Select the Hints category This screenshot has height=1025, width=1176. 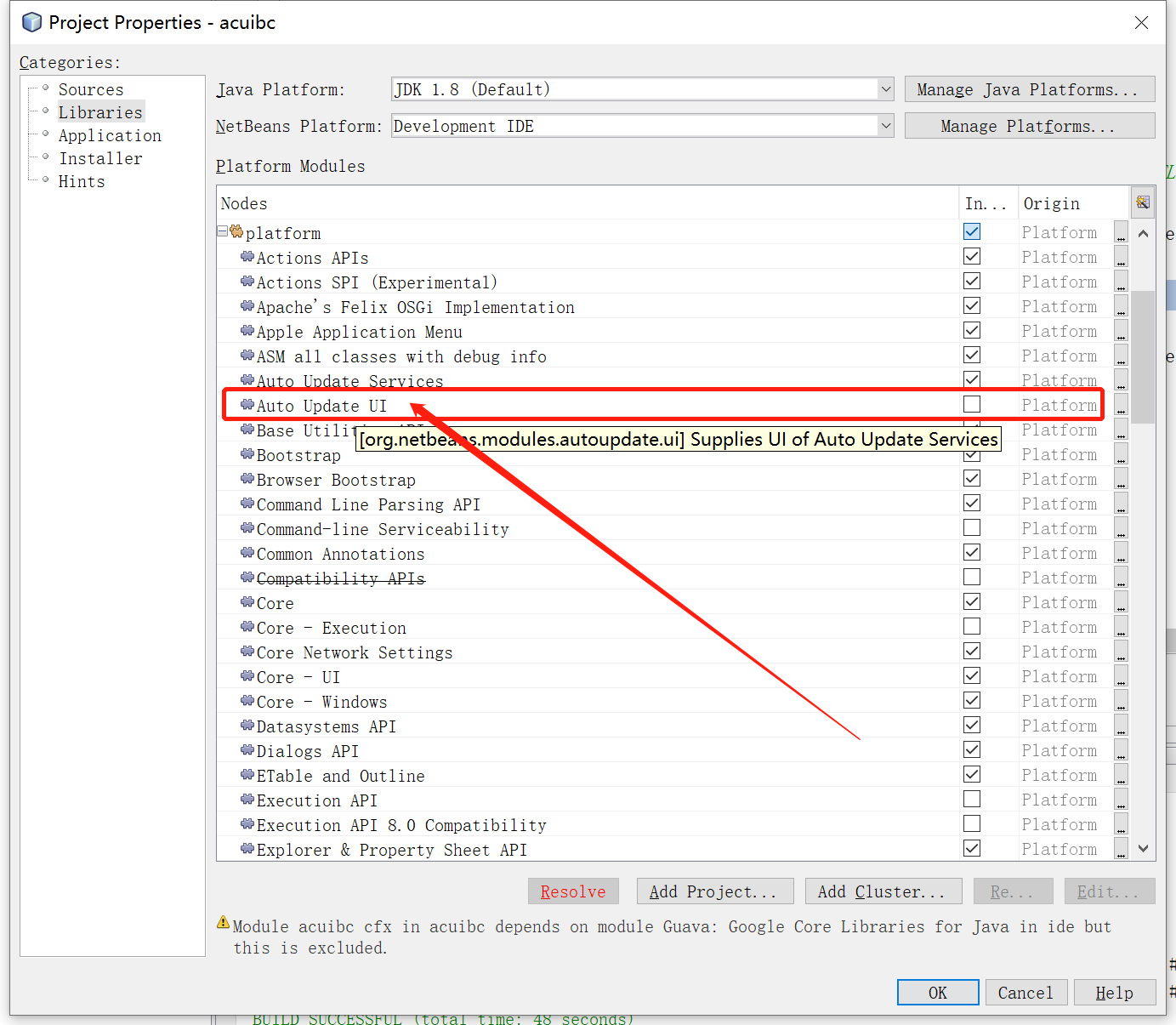[x=82, y=181]
